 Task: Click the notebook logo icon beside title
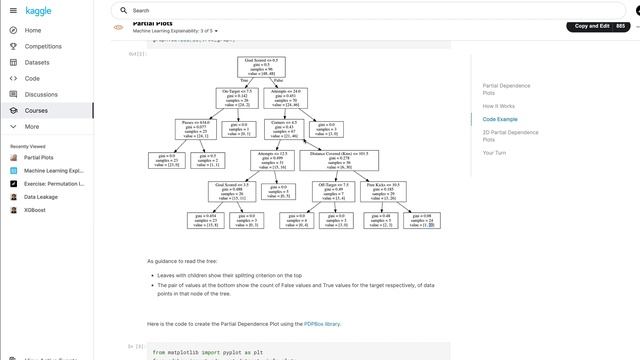click(118, 27)
